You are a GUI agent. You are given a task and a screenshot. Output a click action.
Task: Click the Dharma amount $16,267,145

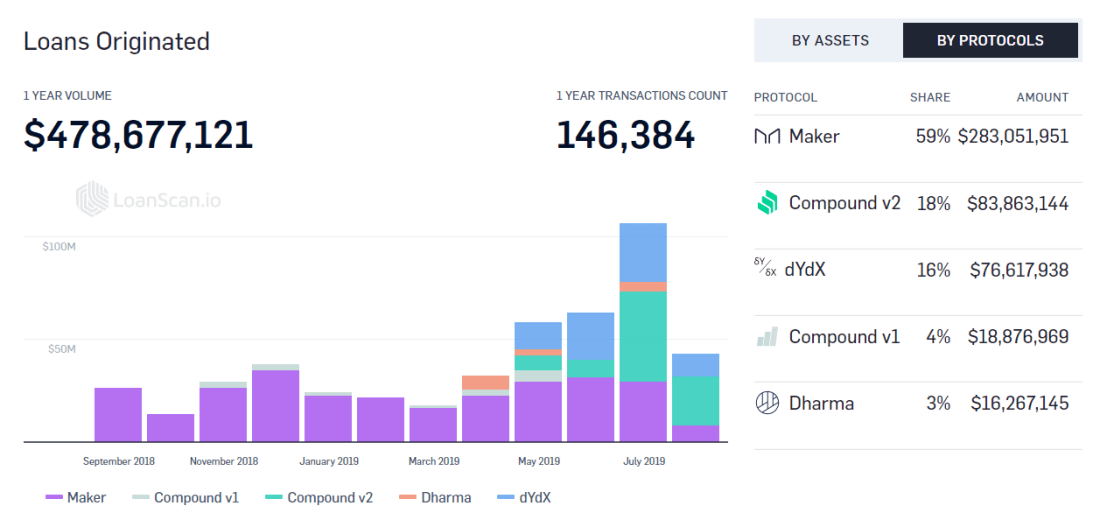pyautogui.click(x=1020, y=404)
